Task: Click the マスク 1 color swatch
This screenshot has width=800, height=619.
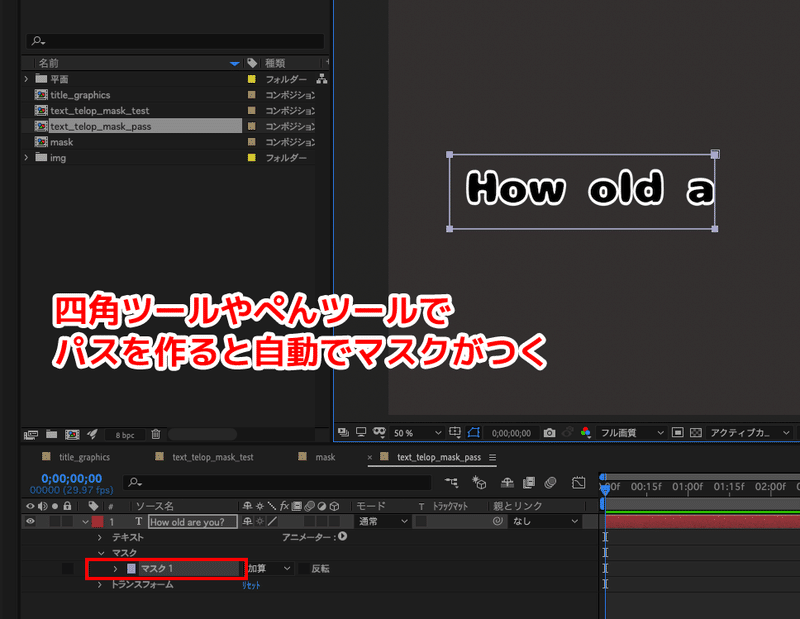Action: 131,568
